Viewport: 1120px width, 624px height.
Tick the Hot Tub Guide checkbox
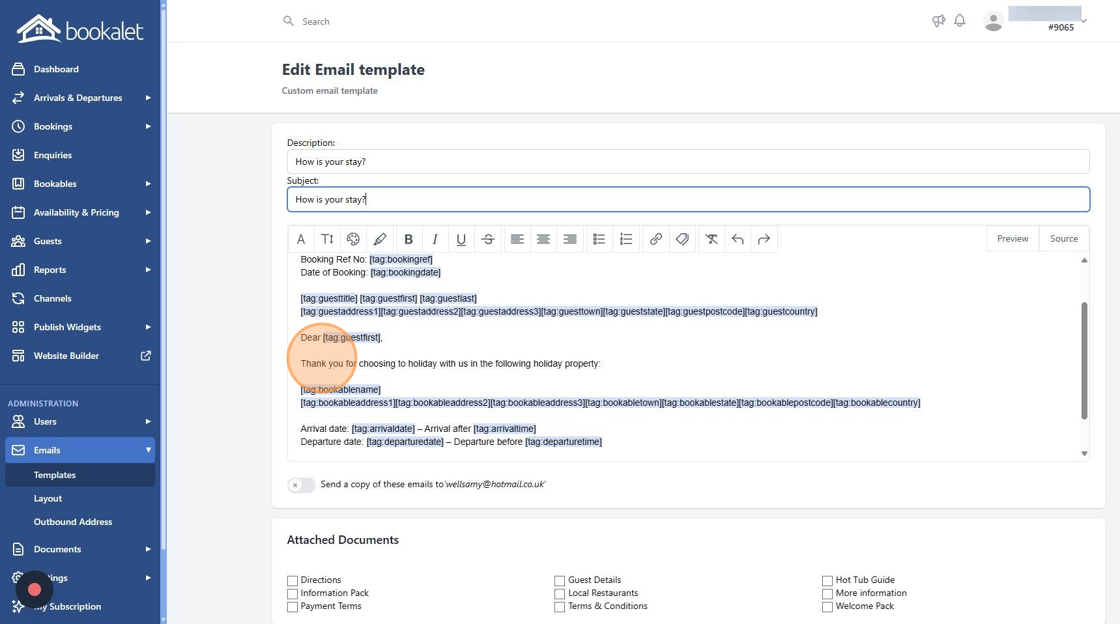(827, 580)
